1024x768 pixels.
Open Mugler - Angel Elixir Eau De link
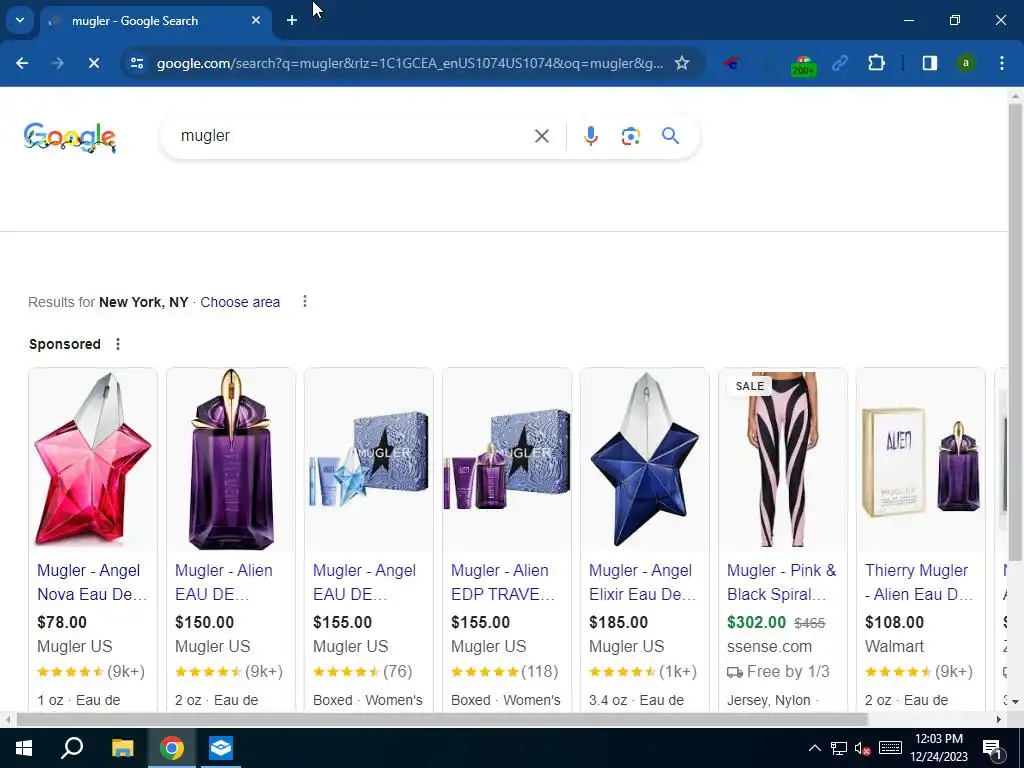(x=642, y=582)
